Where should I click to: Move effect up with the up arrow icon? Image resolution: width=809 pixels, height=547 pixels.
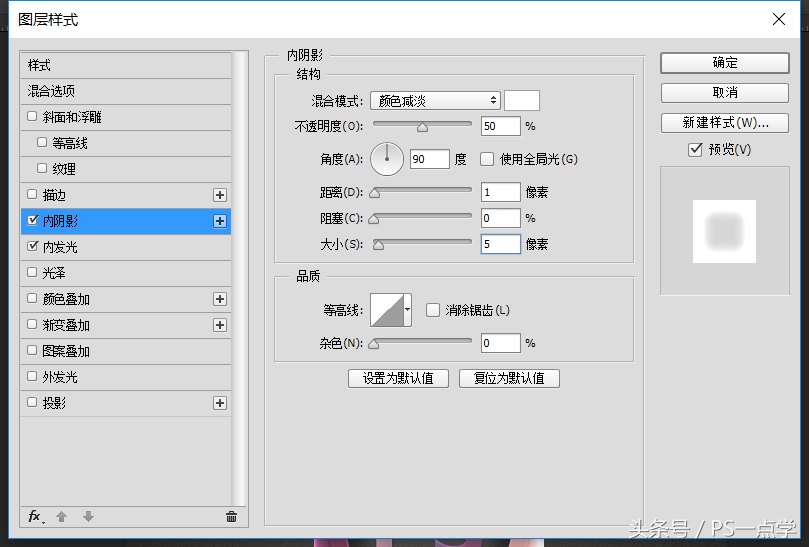[61, 517]
